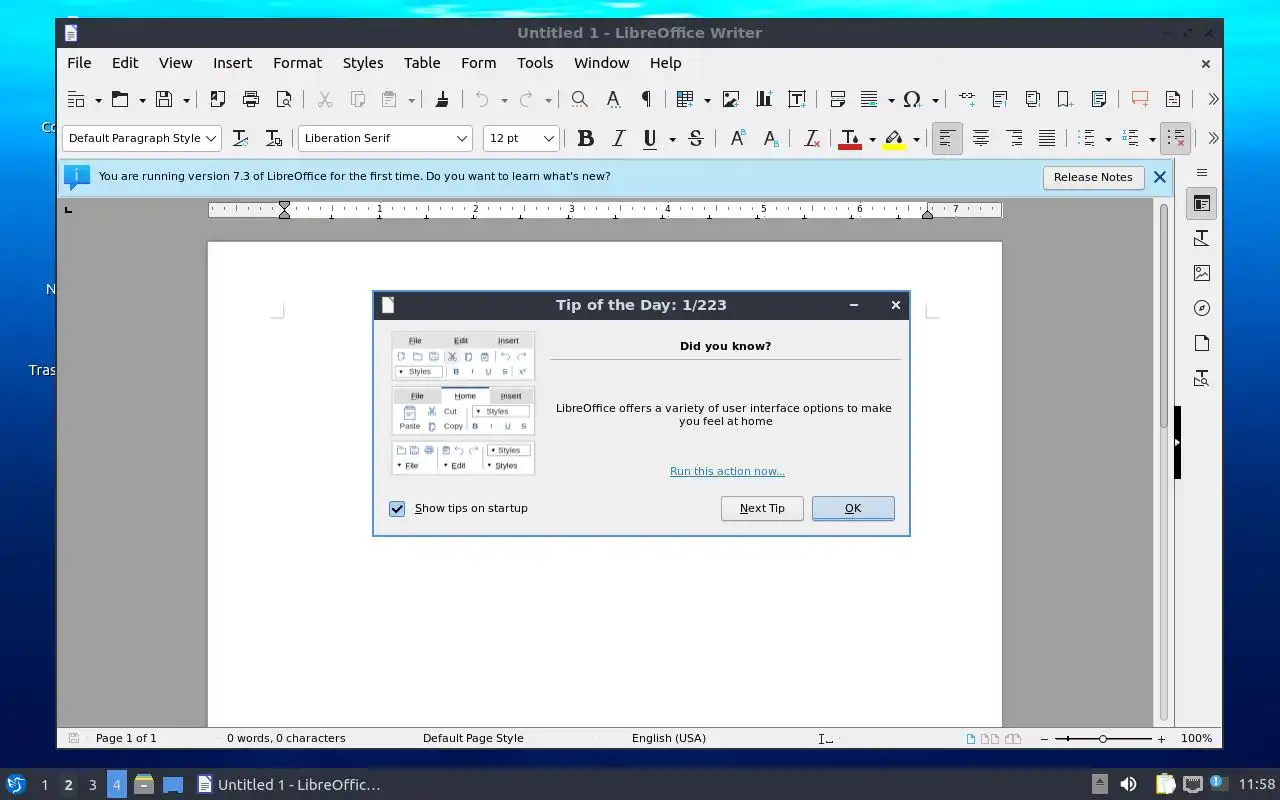Viewport: 1280px width, 800px height.
Task: Insert a comment icon
Action: pos(1140,99)
